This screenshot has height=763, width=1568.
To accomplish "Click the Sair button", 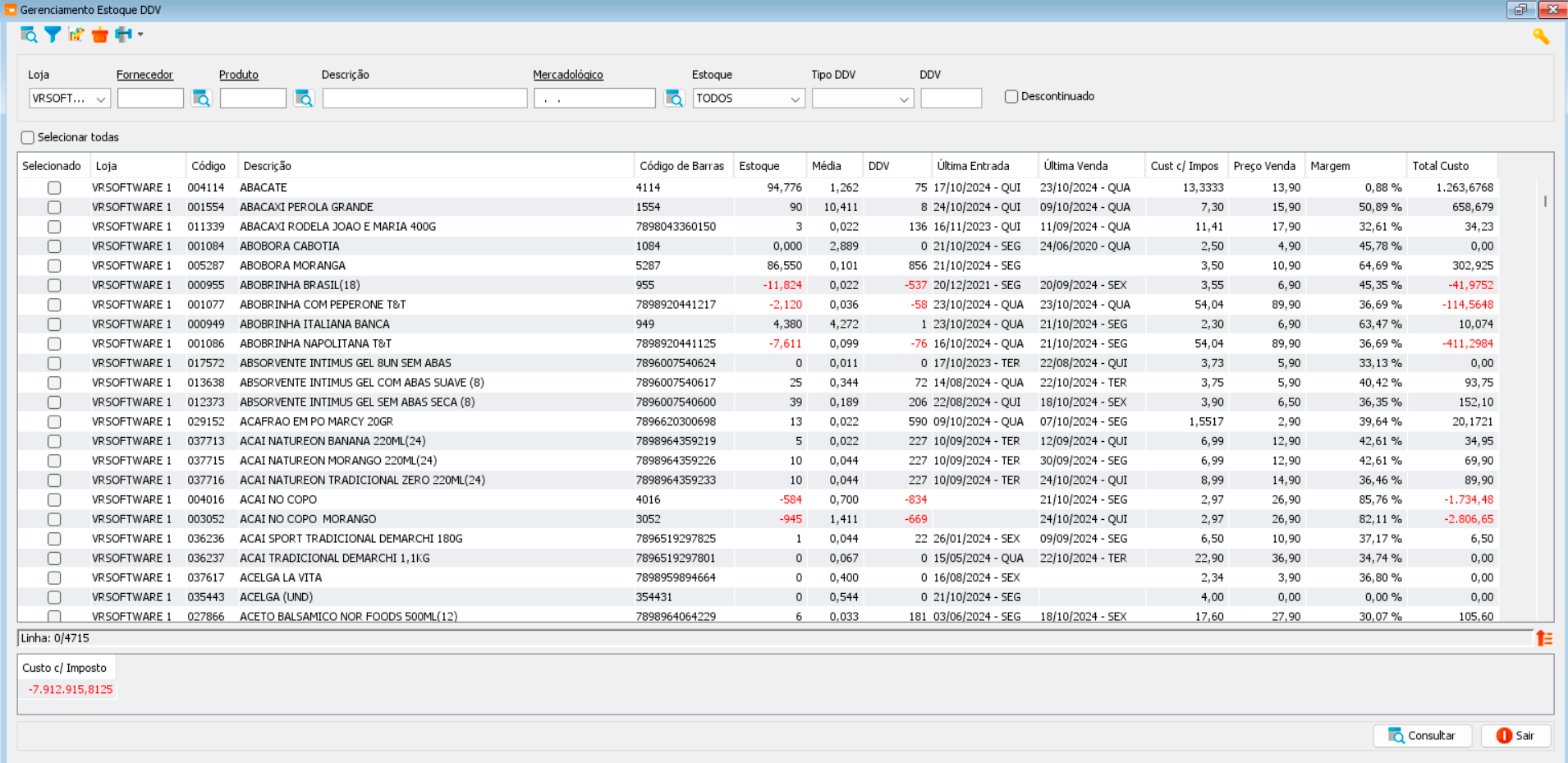I will (1515, 736).
